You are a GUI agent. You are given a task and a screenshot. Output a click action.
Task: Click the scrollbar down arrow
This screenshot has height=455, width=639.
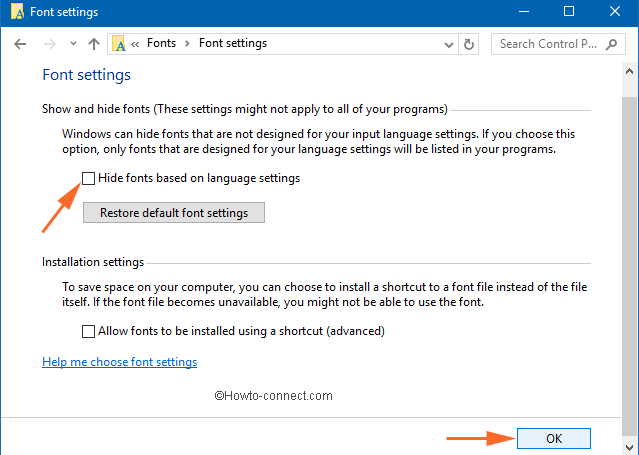(x=629, y=446)
